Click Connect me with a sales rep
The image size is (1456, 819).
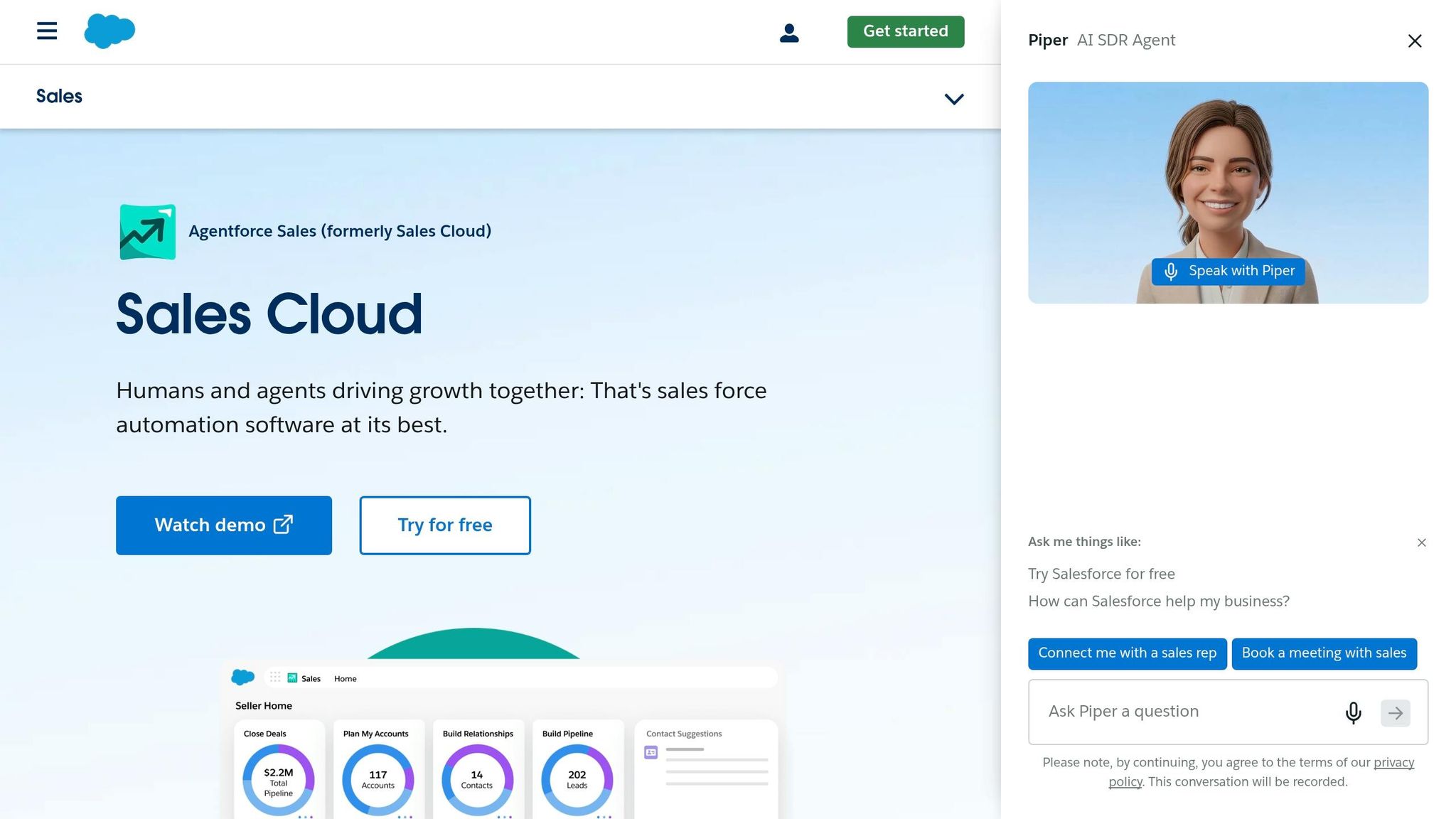(x=1128, y=653)
